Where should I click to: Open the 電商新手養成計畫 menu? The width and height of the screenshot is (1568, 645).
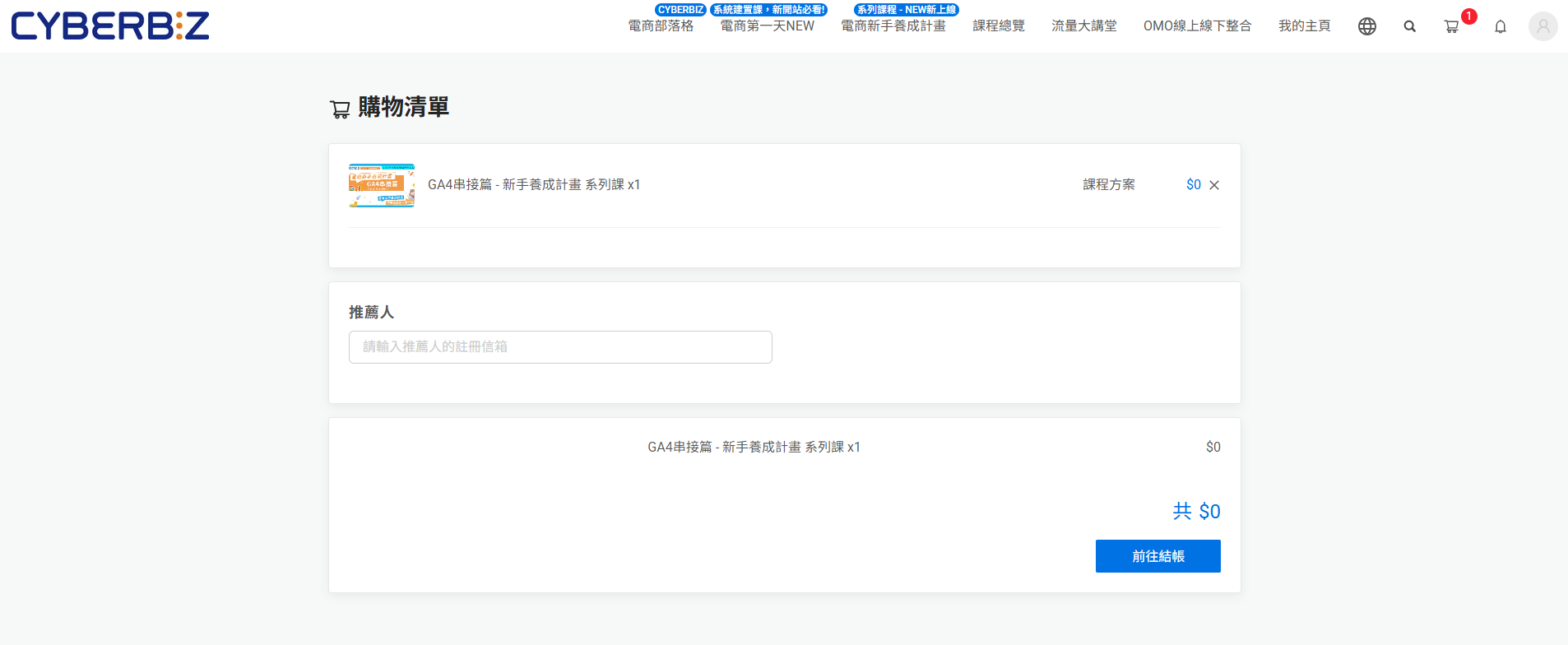point(893,26)
